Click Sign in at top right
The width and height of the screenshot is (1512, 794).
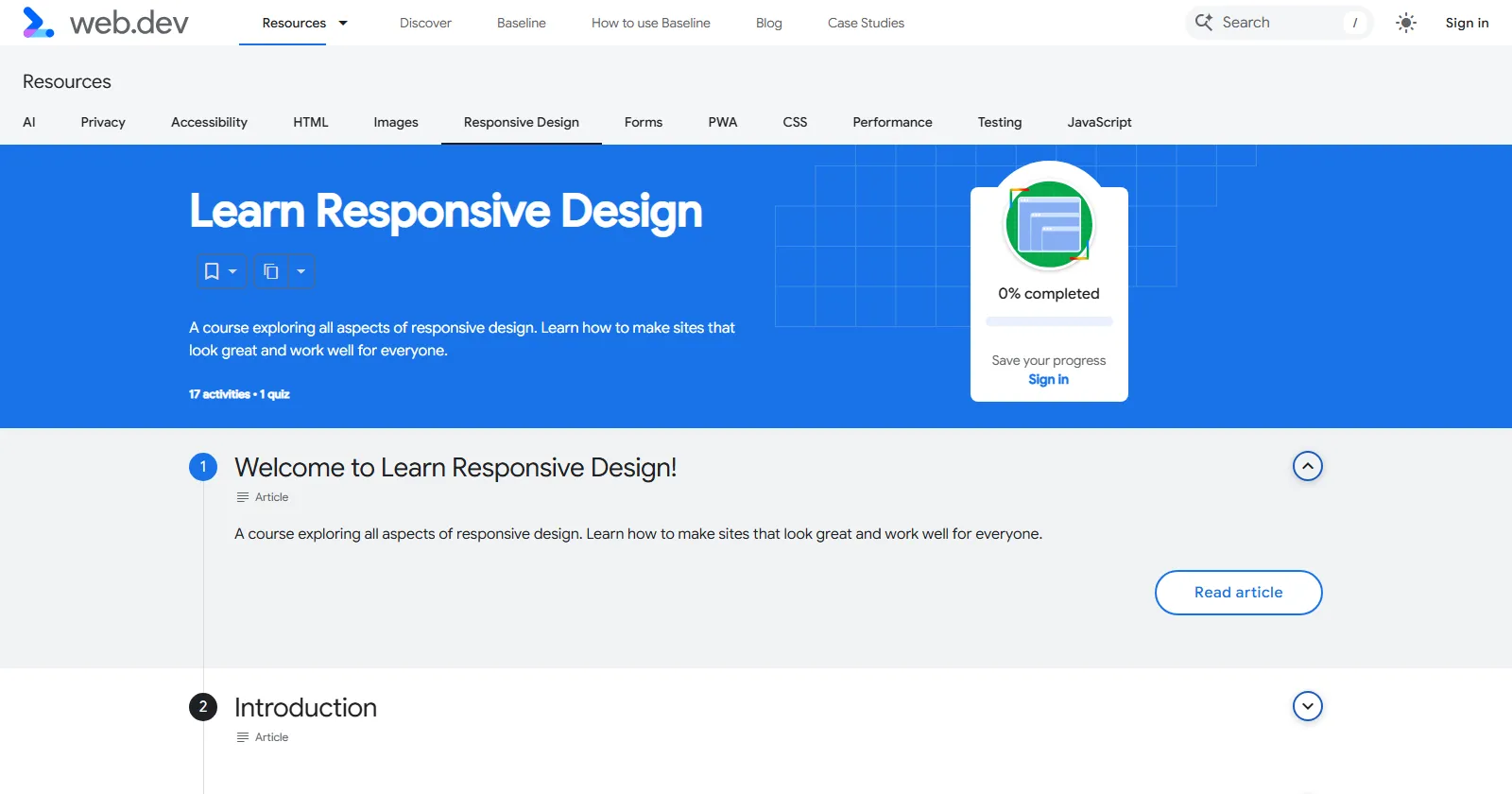pos(1467,23)
